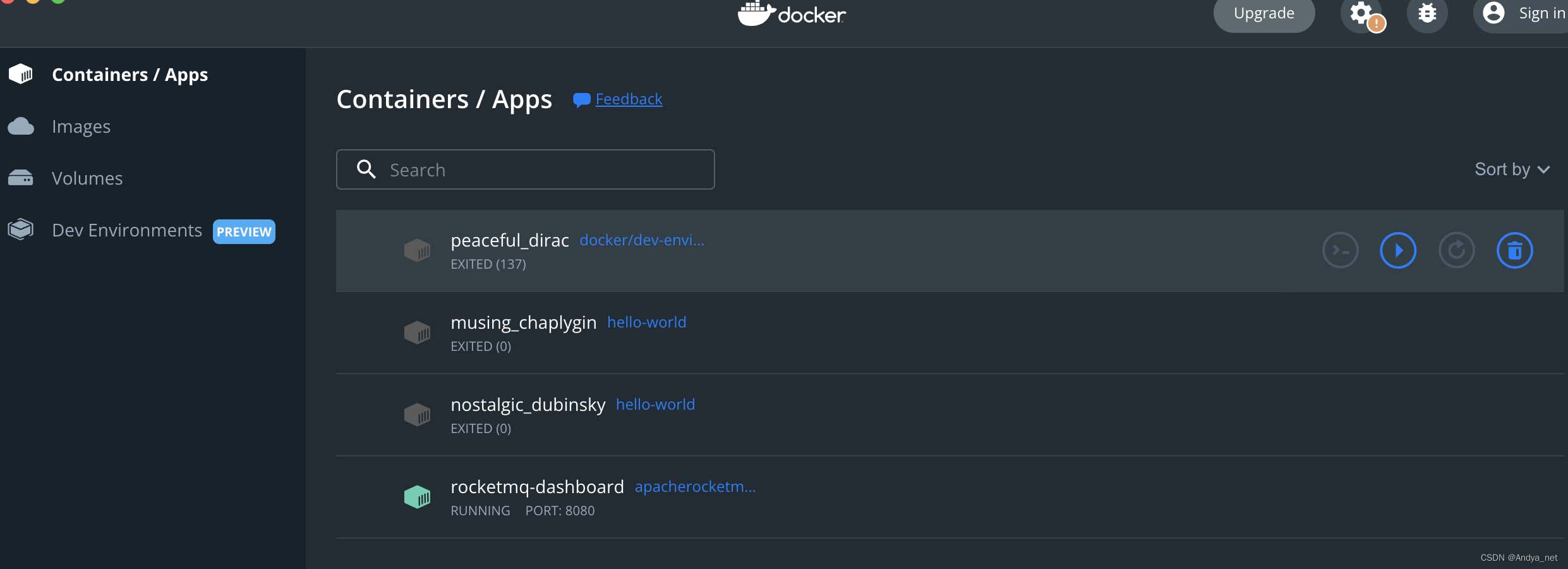Image resolution: width=1568 pixels, height=569 pixels.
Task: Click the search magnifier icon
Action: point(366,169)
